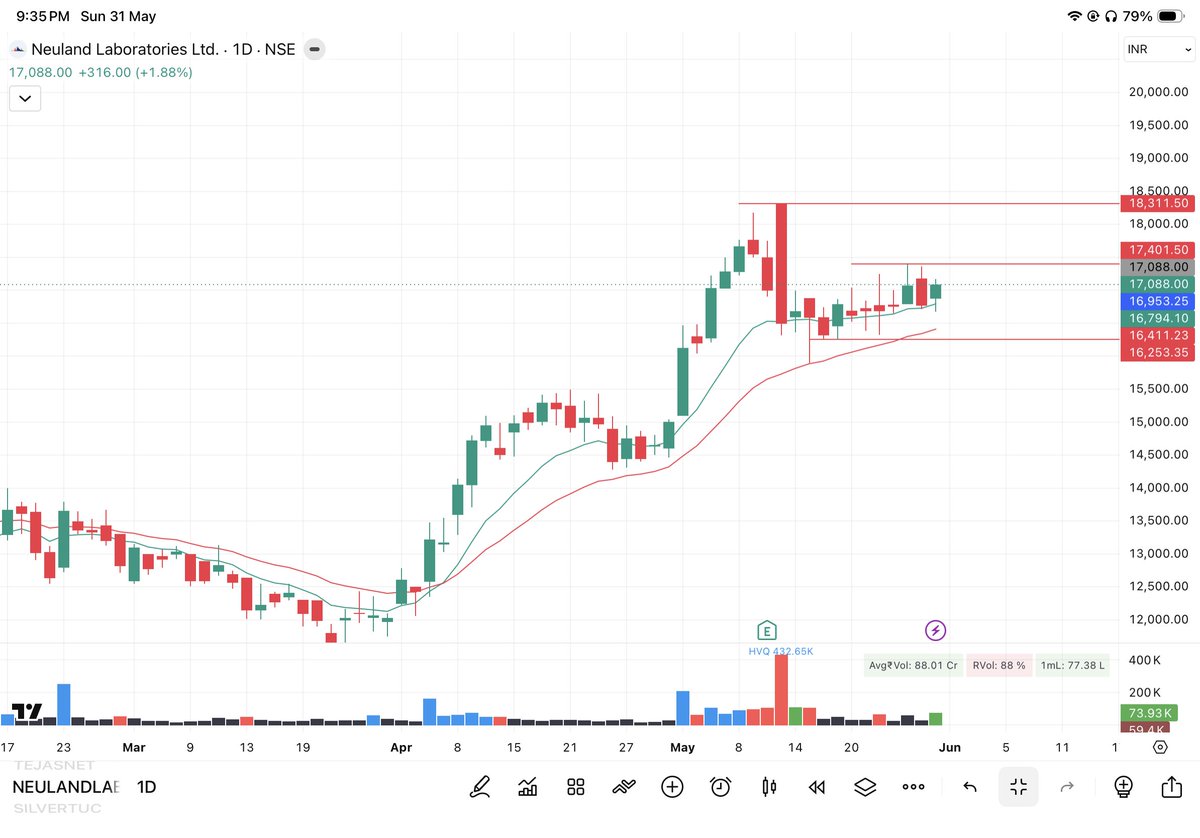1200x838 pixels.
Task: Tap the Jun label on time axis
Action: point(950,747)
